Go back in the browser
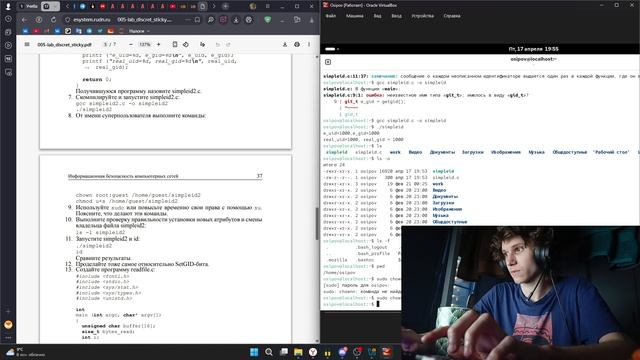The height and width of the screenshot is (360, 640). tap(24, 20)
